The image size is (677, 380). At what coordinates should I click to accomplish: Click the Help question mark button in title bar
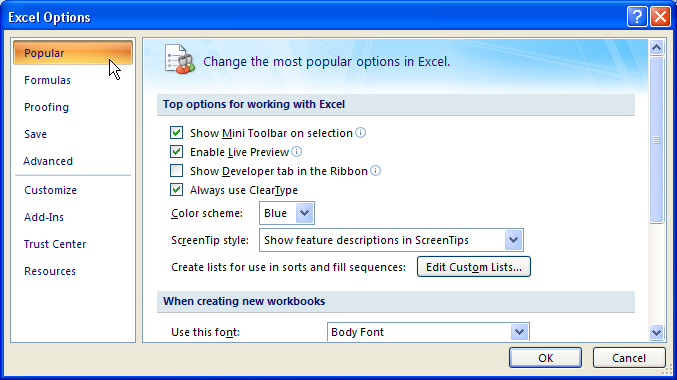point(637,17)
